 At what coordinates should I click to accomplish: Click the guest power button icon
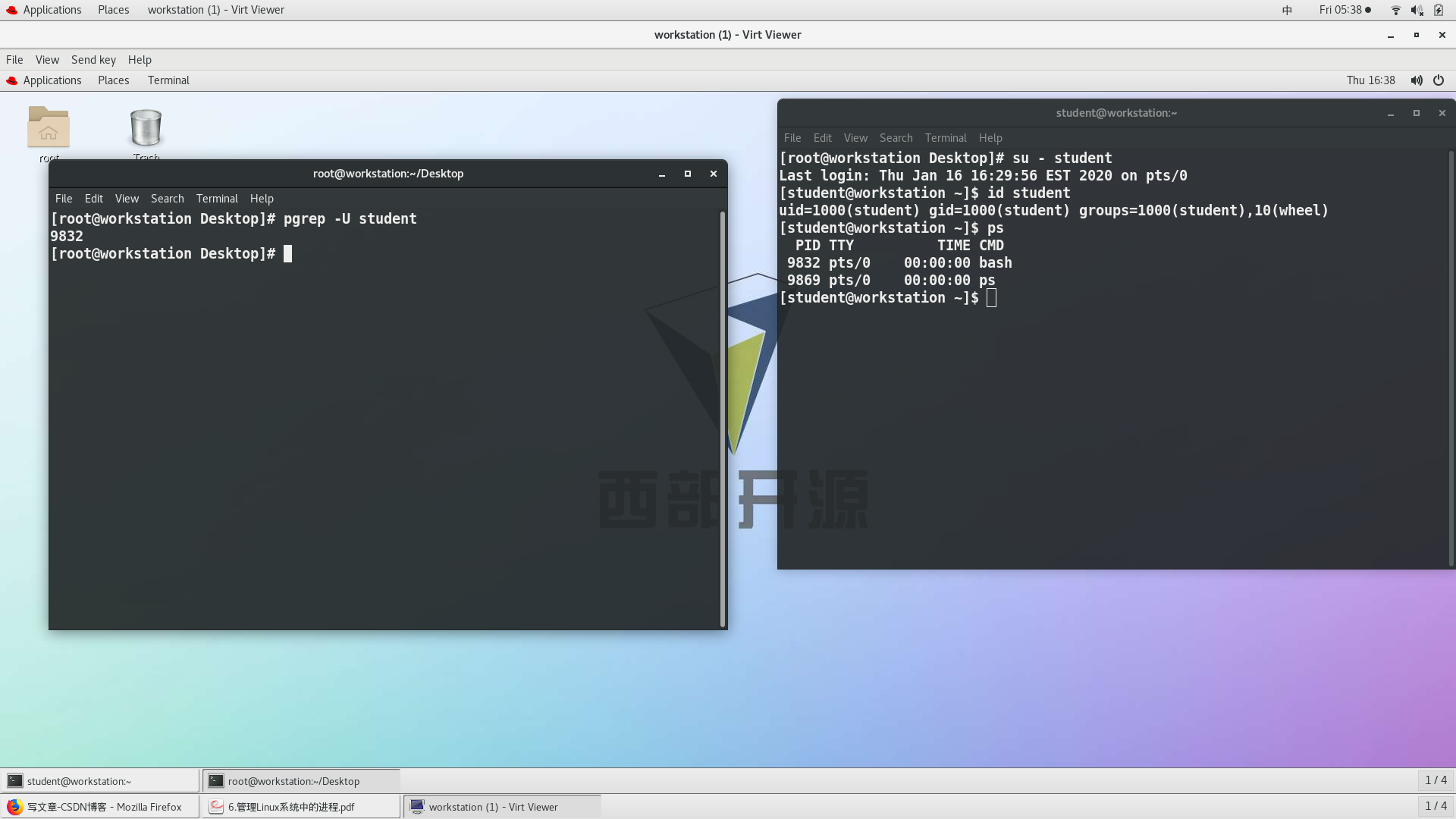click(x=1439, y=80)
